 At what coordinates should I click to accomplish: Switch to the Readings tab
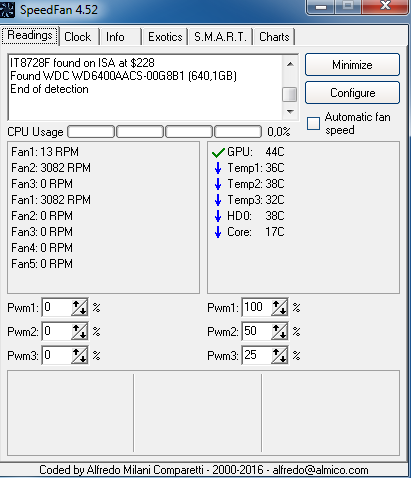[x=30, y=35]
